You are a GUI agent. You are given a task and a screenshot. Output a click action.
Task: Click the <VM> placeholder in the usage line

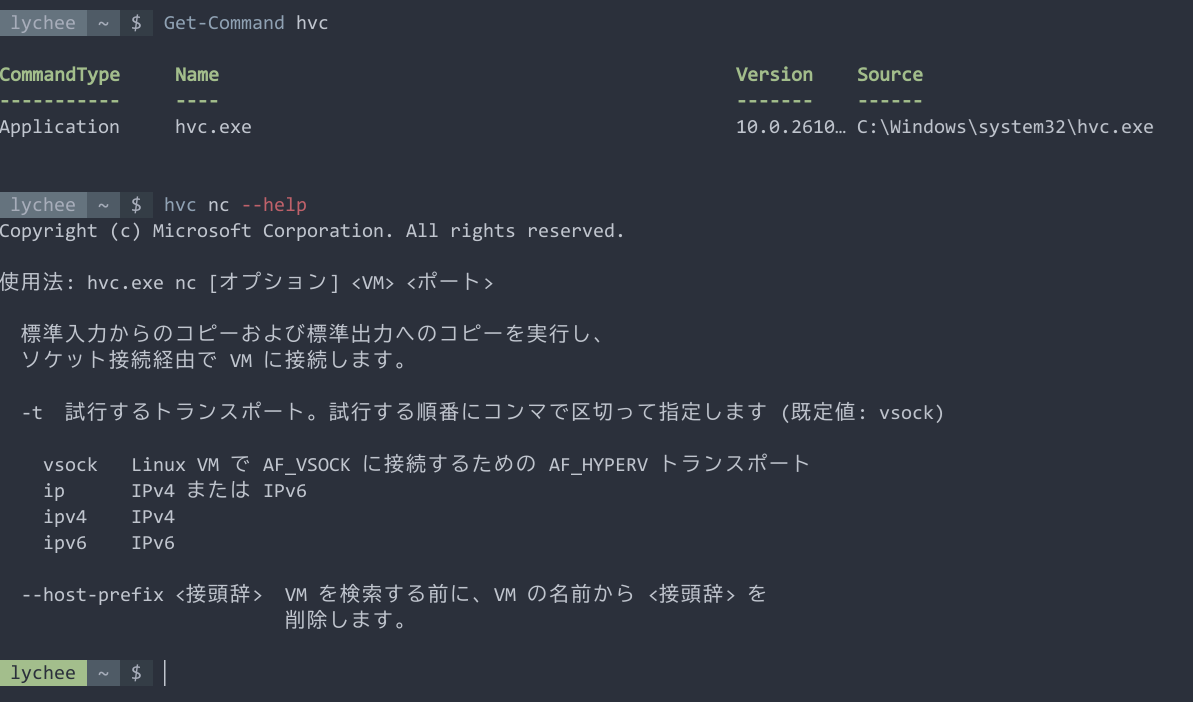tap(373, 283)
